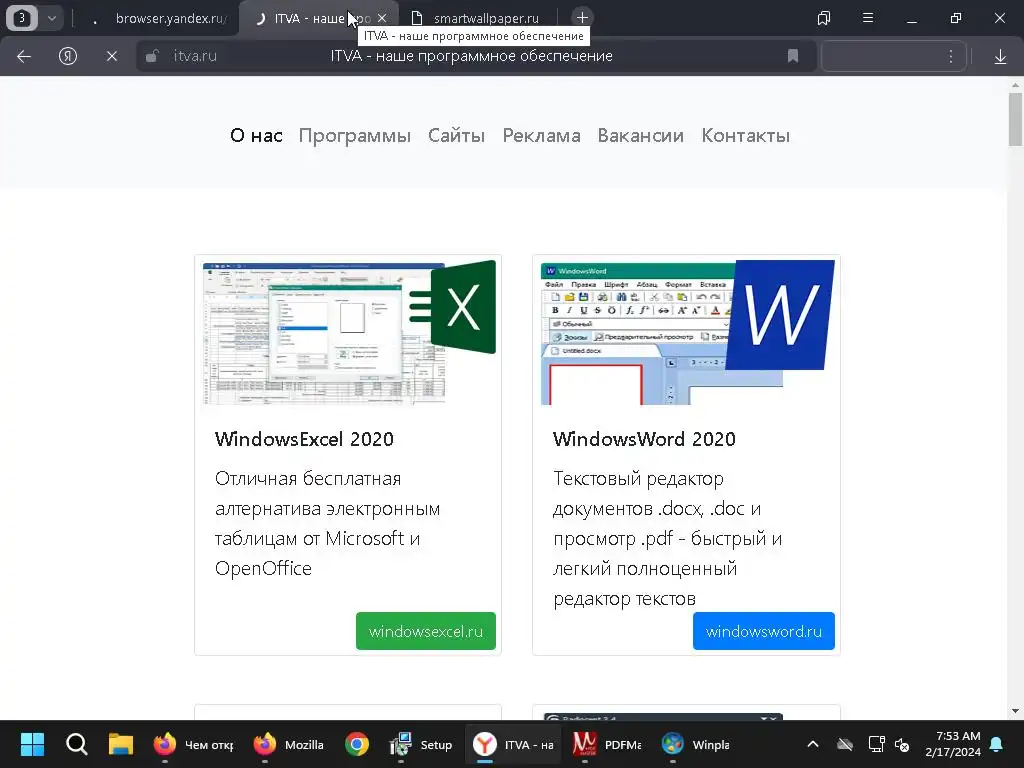This screenshot has width=1024, height=768.
Task: Expand the tab groups dropdown arrow
Action: 52,18
